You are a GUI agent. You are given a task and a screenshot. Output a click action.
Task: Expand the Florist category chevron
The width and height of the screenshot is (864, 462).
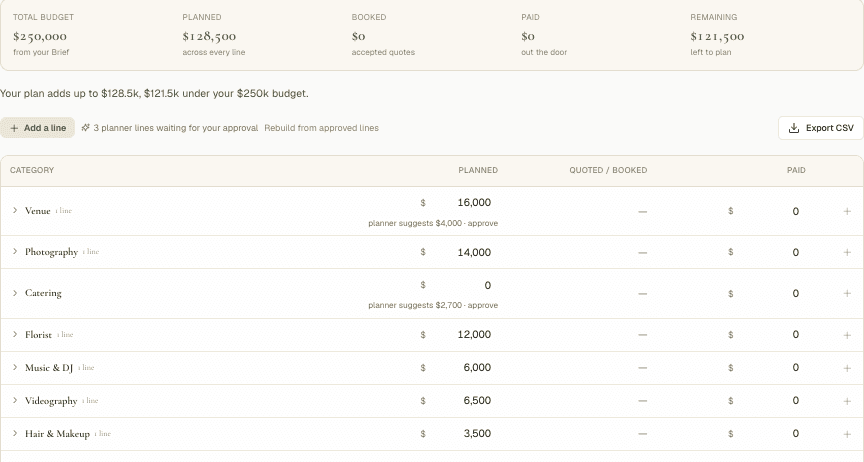click(x=15, y=334)
